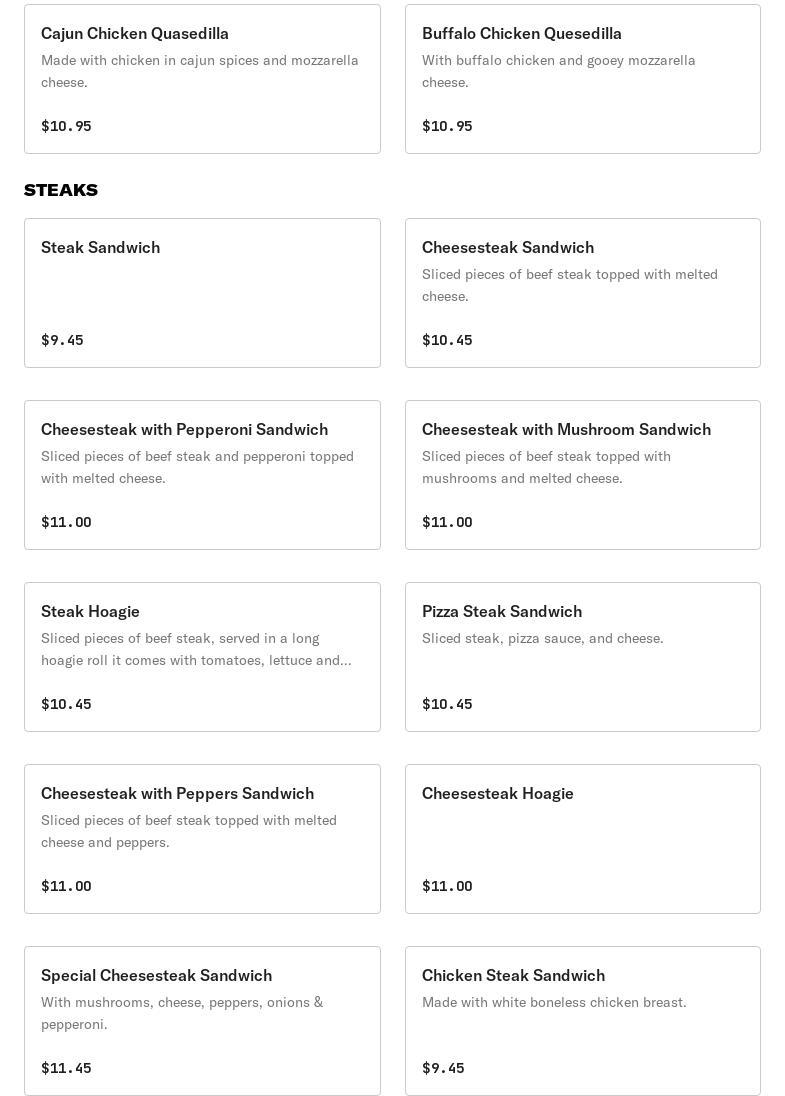Select Cheesesteak with Mushroom Sandwich

pos(582,475)
